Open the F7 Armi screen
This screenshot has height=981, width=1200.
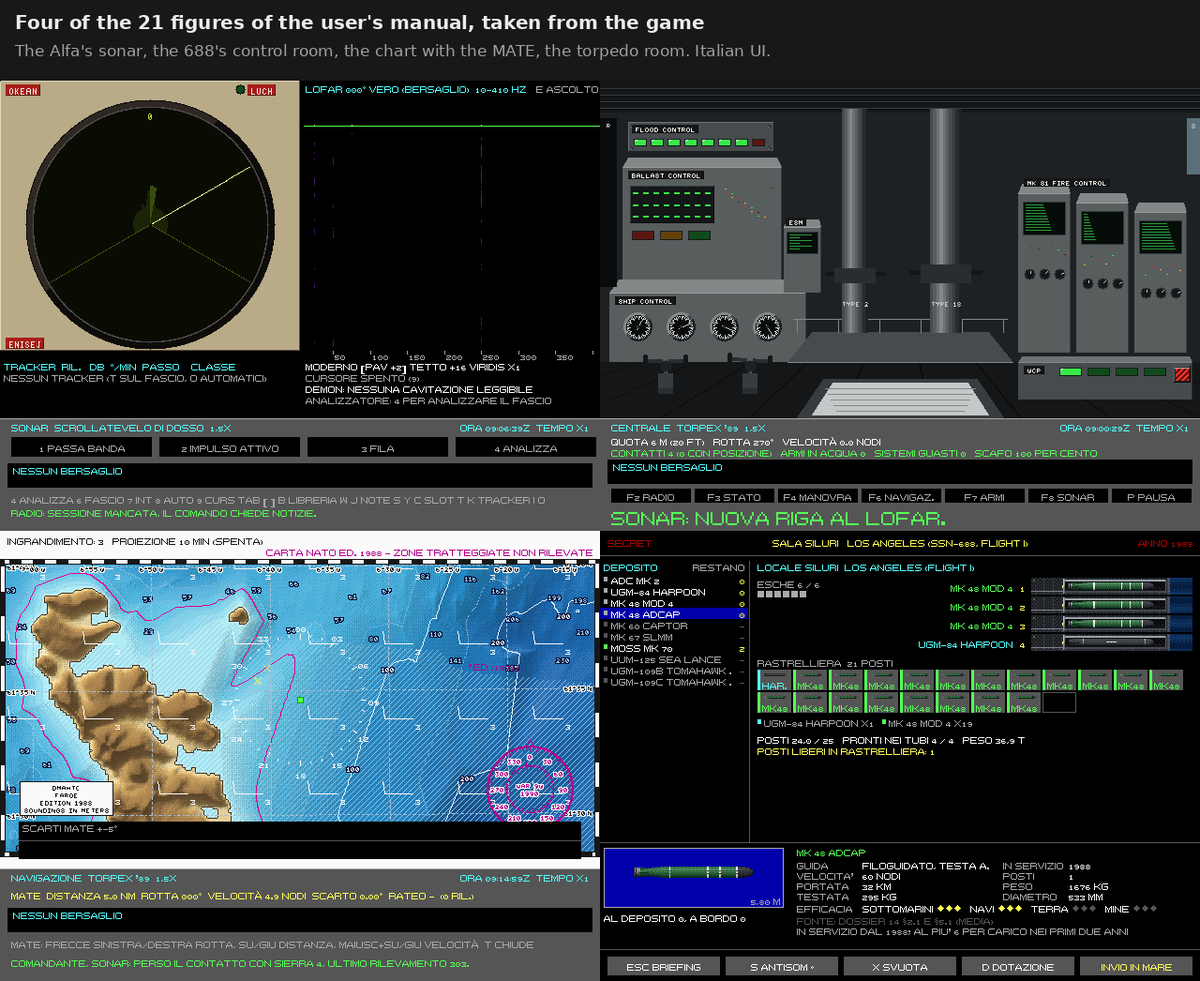tap(983, 496)
